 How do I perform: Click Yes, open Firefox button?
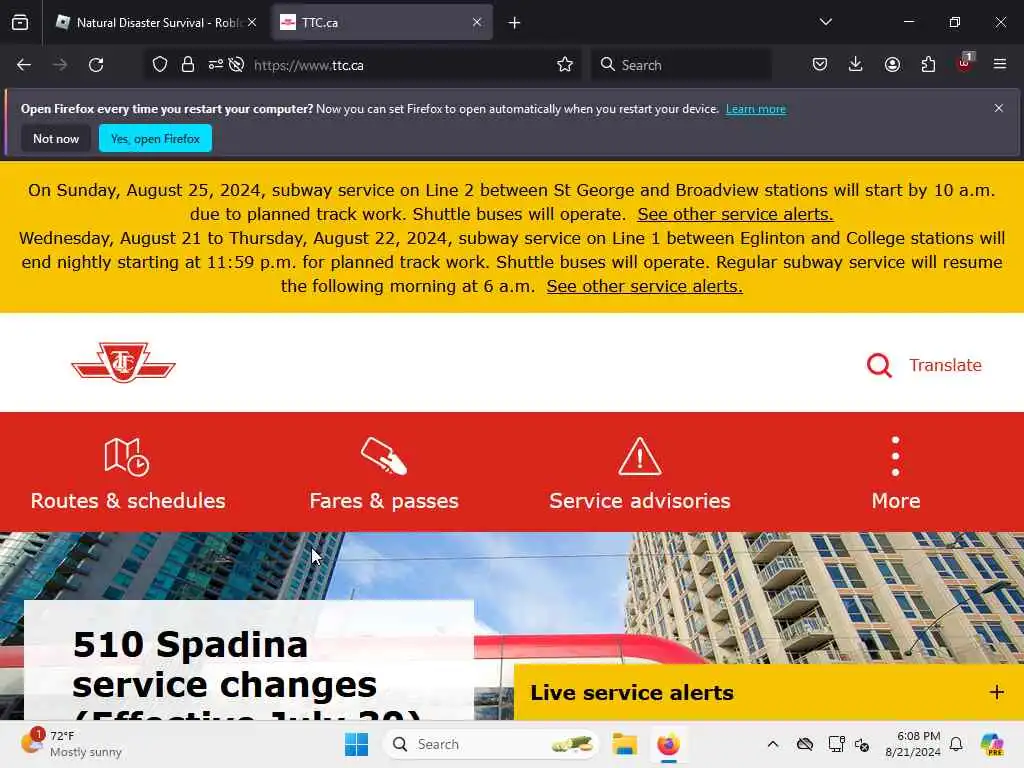[155, 138]
